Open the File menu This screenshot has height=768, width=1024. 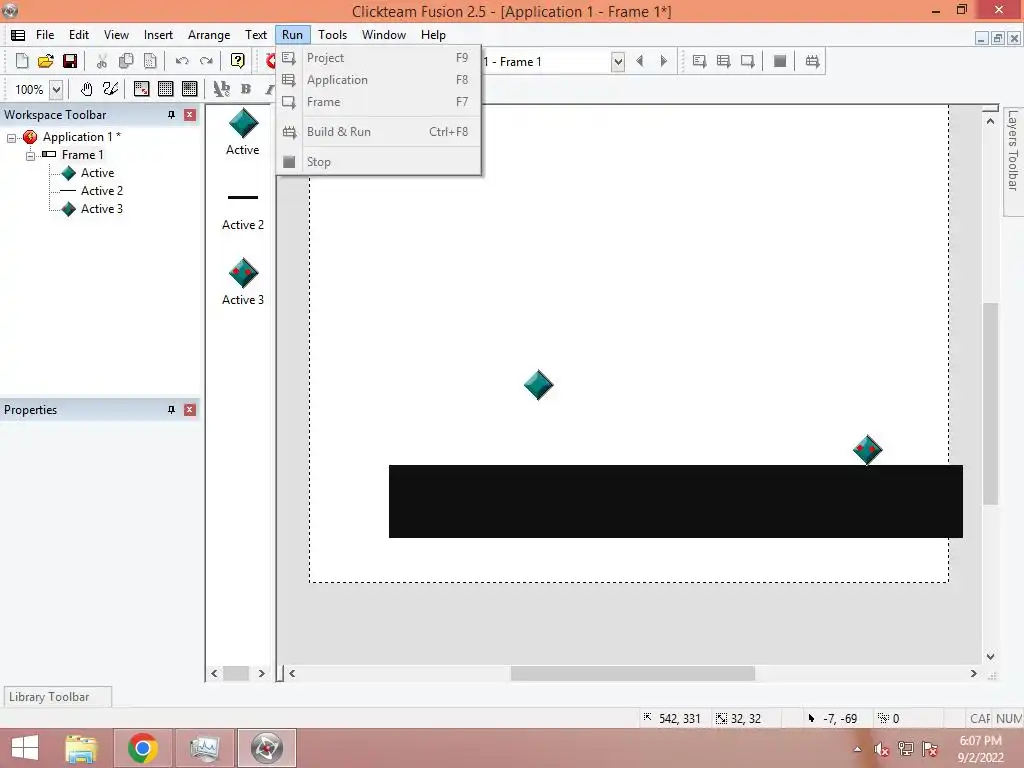(45, 35)
